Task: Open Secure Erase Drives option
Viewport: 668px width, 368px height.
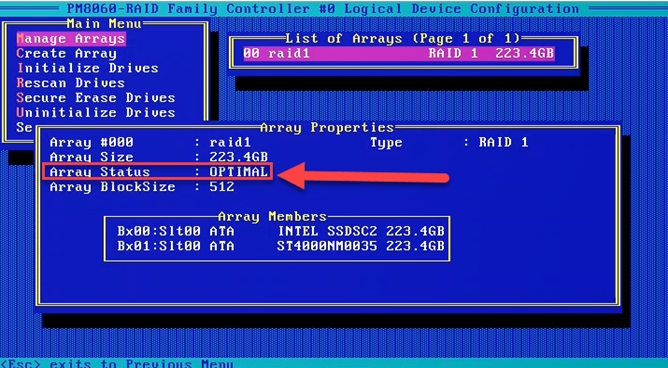Action: [x=96, y=98]
